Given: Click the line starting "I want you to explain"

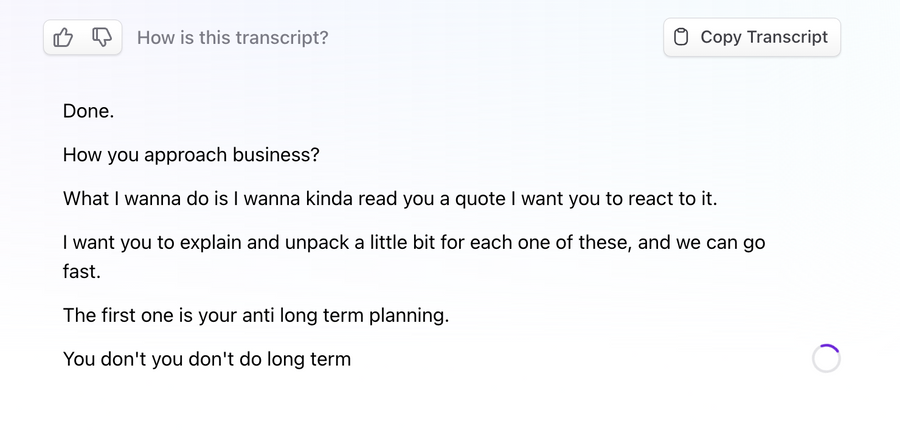Looking at the screenshot, I should tap(414, 242).
